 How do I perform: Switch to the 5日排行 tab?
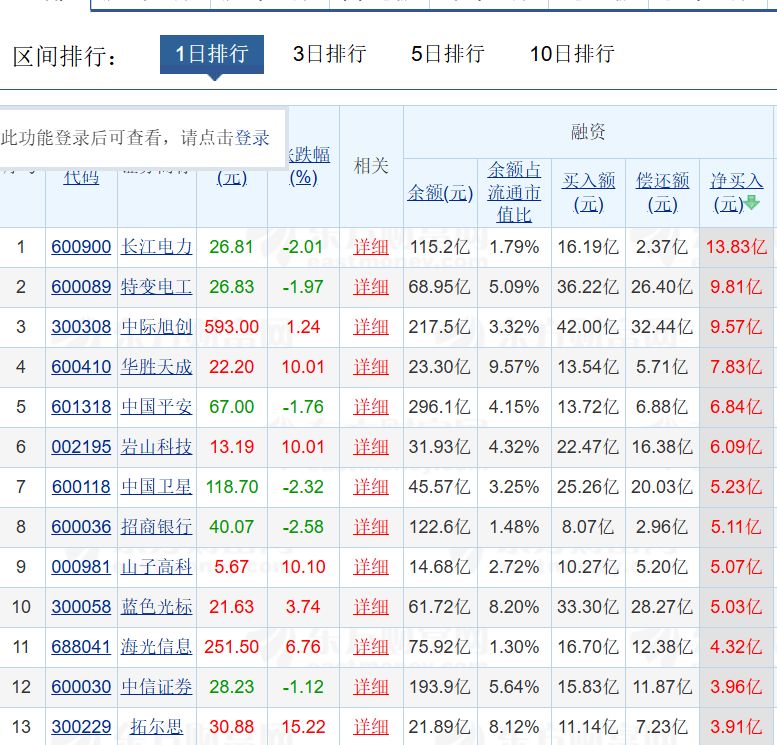447,54
